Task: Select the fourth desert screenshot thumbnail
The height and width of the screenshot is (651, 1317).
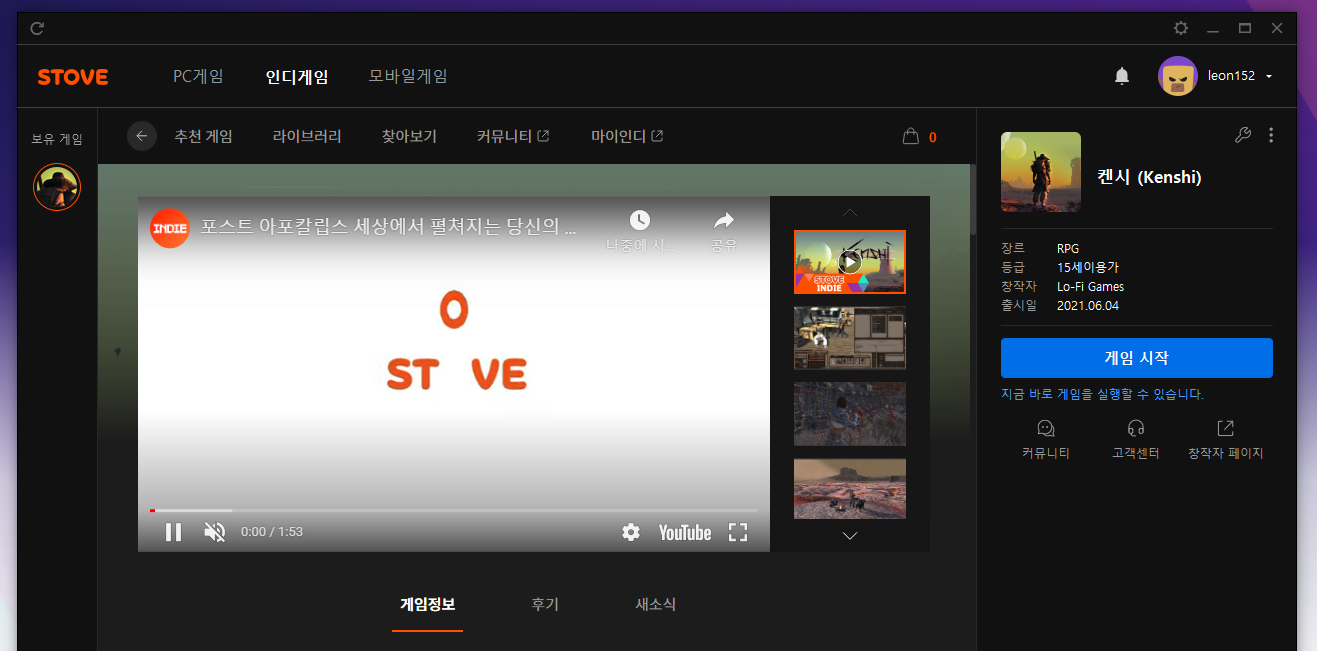Action: coord(850,489)
